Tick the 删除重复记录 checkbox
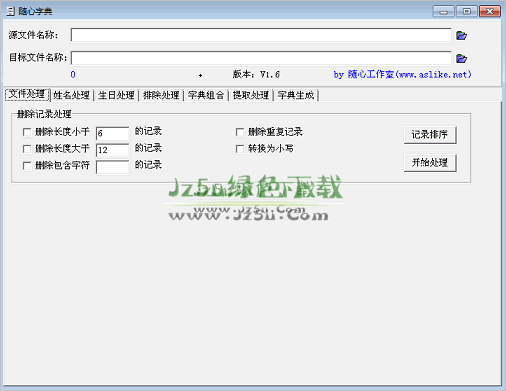506x391 pixels. (x=240, y=132)
